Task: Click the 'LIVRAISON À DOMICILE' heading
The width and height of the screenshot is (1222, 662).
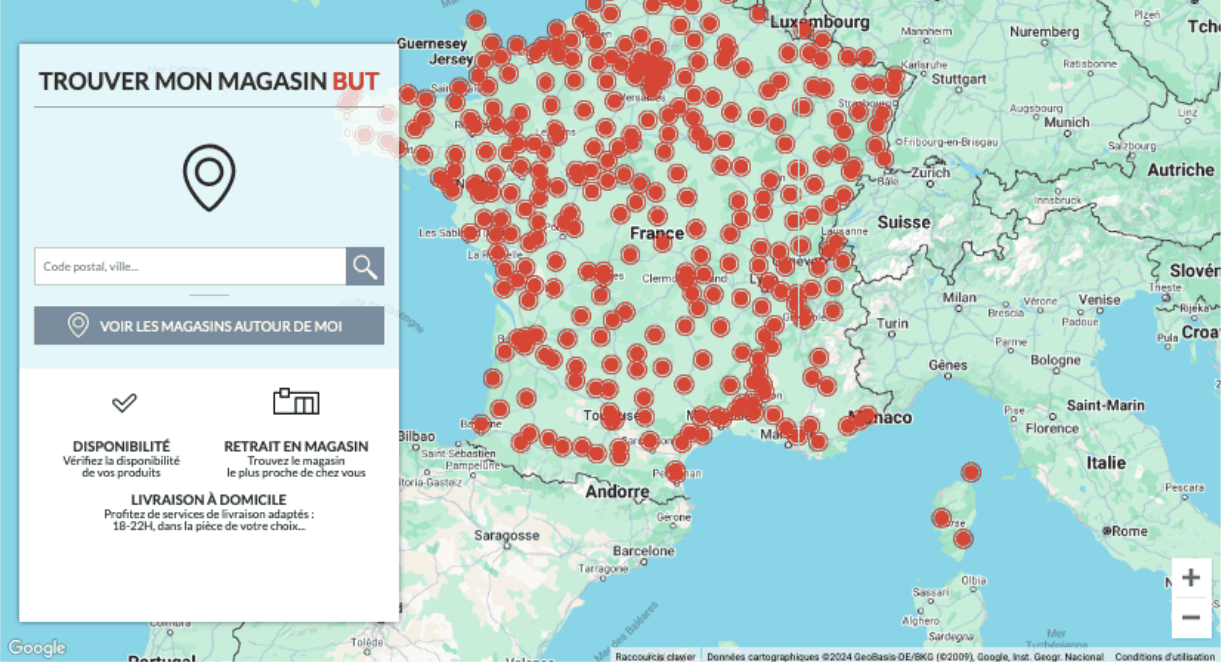Action: [x=209, y=500]
